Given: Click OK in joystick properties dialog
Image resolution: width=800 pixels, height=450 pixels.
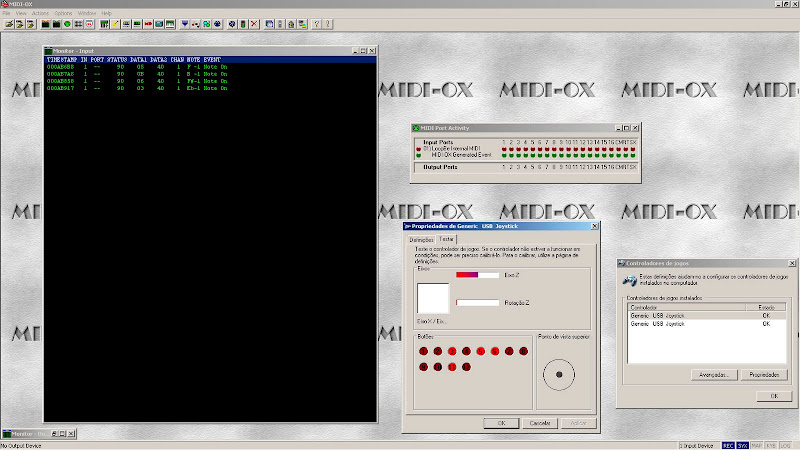Looking at the screenshot, I should click(501, 423).
